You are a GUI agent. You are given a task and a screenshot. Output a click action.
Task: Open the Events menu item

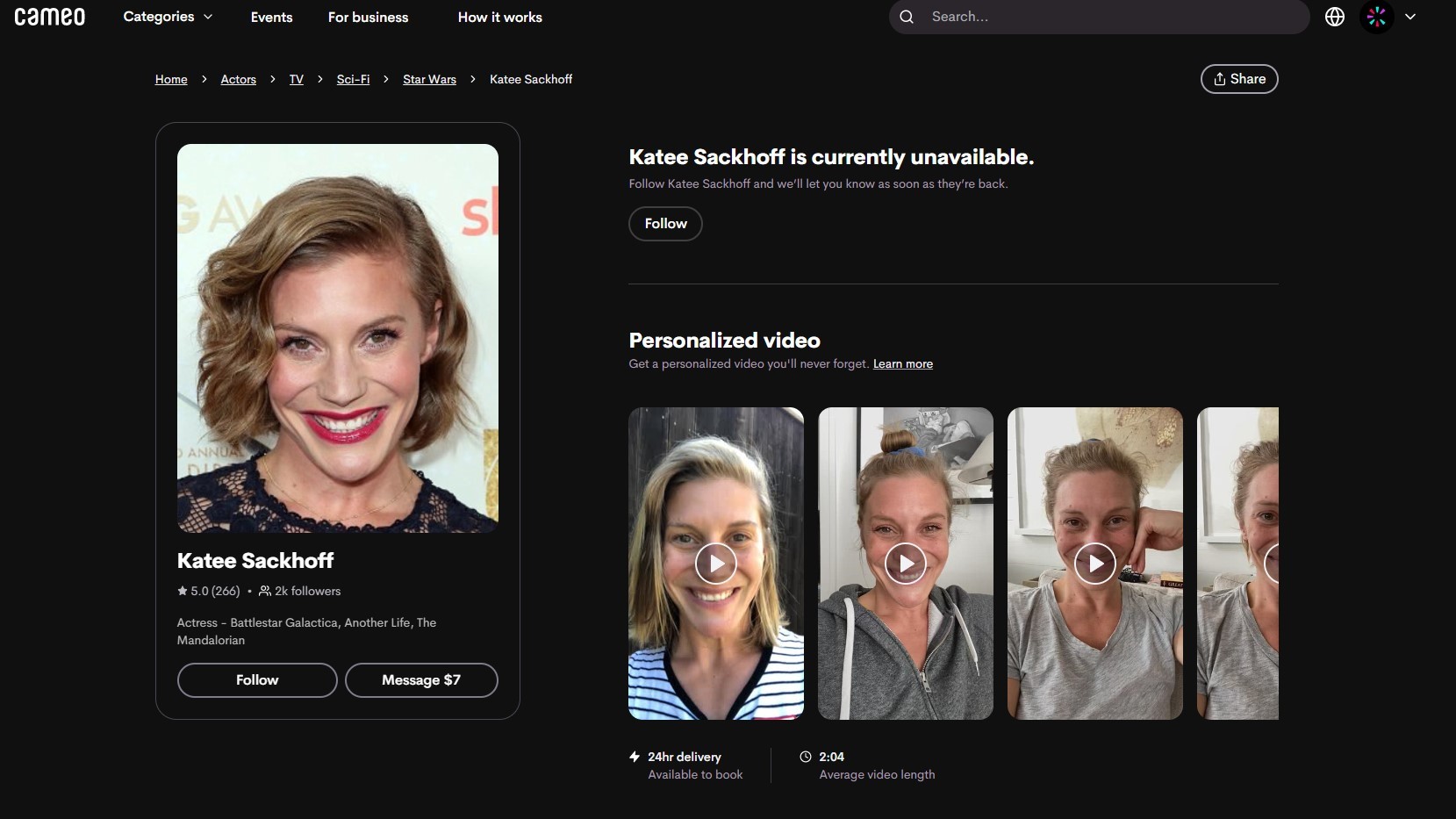pyautogui.click(x=271, y=17)
